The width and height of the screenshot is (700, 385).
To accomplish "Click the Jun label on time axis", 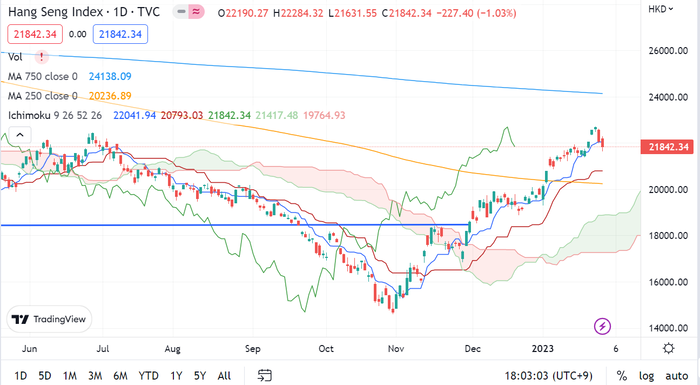I will coord(29,348).
